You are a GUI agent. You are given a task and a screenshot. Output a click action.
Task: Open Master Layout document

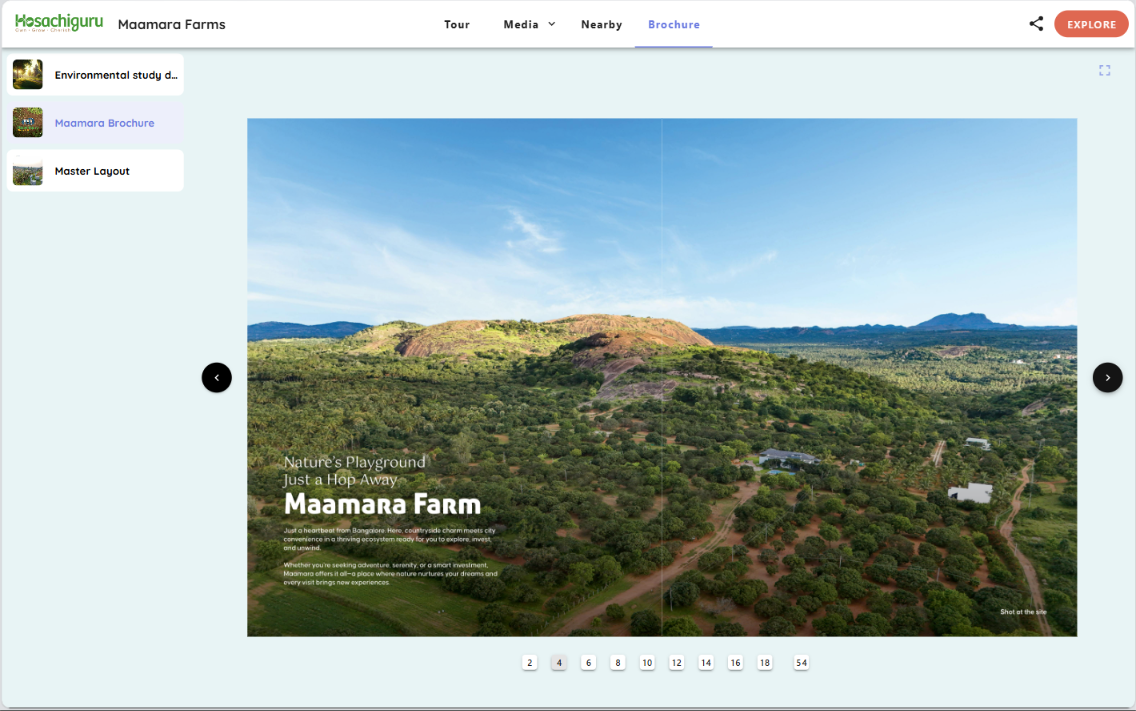[95, 171]
